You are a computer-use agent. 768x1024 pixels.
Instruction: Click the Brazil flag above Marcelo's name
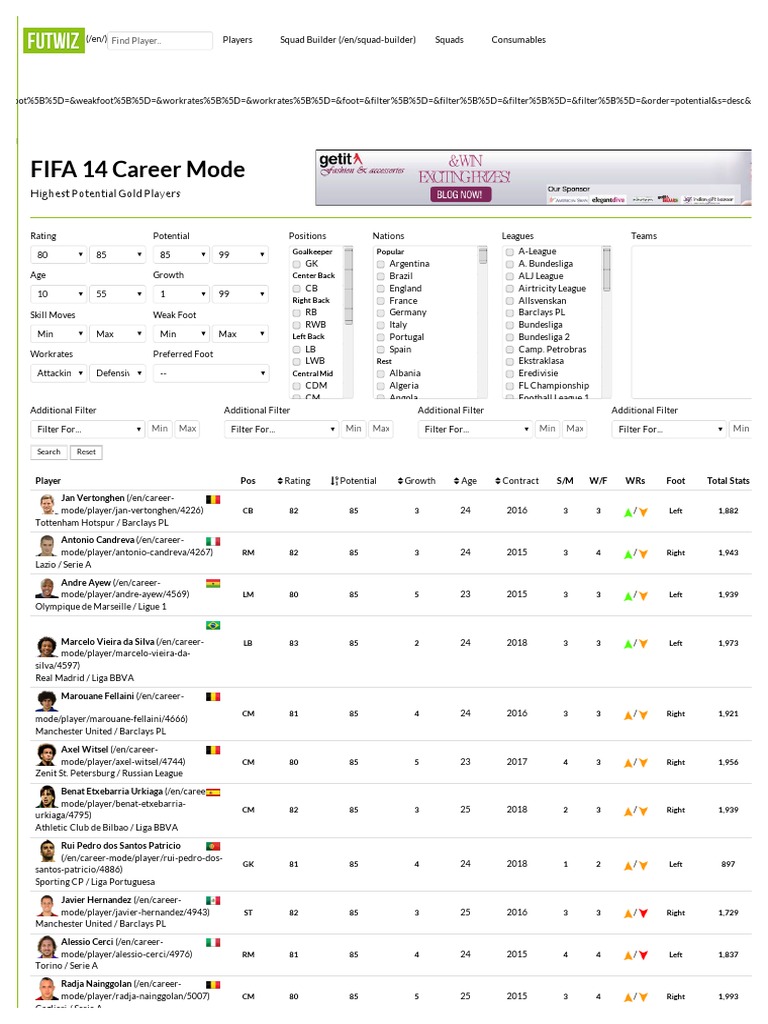[x=213, y=625]
